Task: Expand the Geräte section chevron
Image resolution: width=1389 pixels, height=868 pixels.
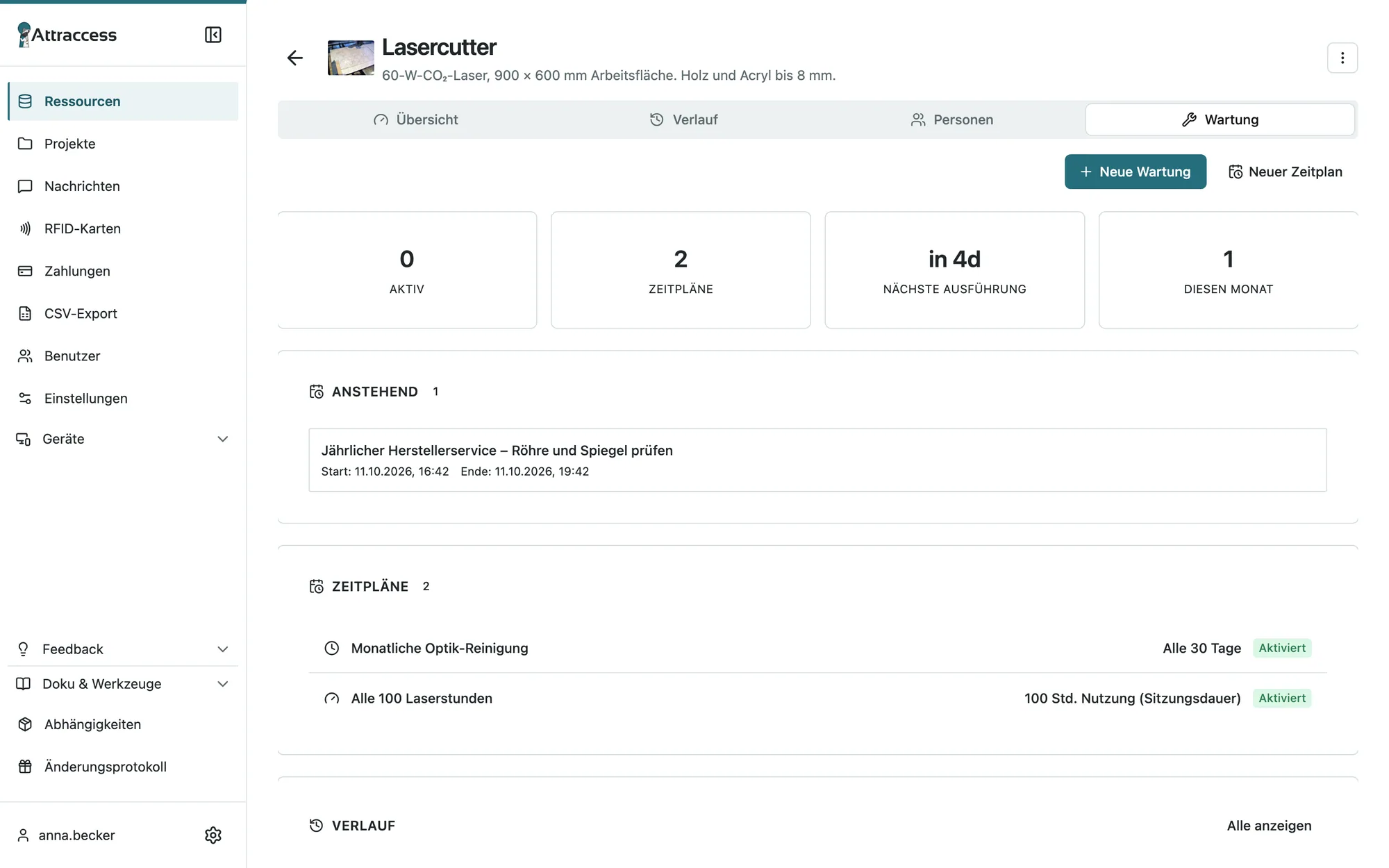Action: point(223,439)
